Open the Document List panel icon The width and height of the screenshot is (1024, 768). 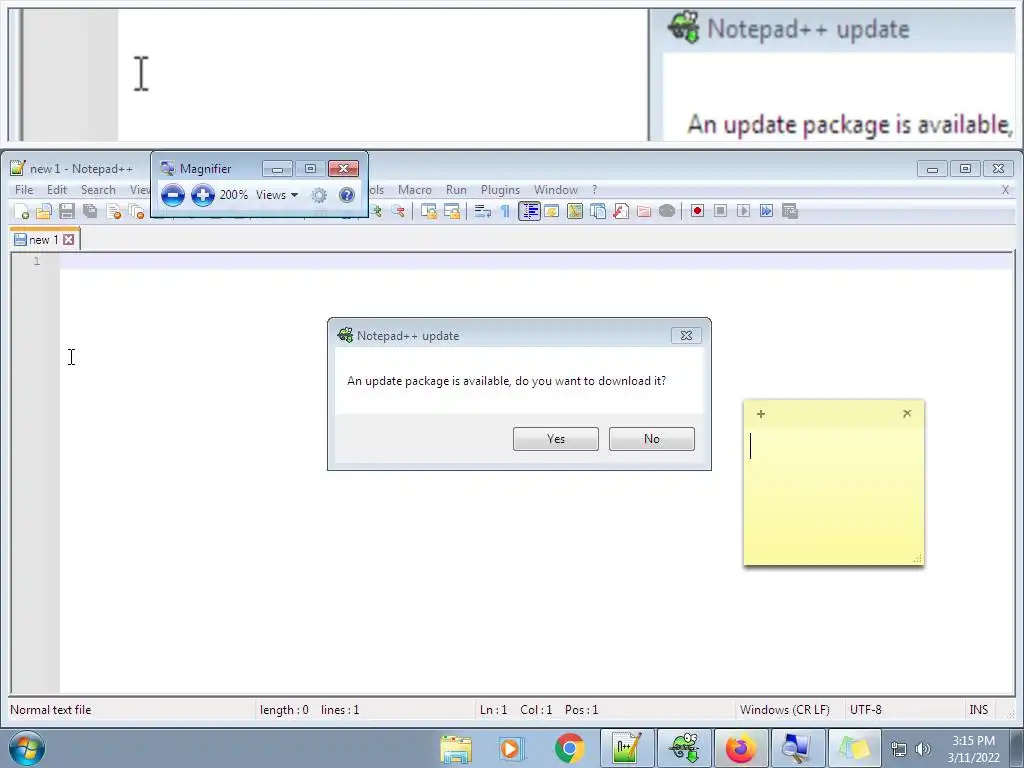[598, 211]
